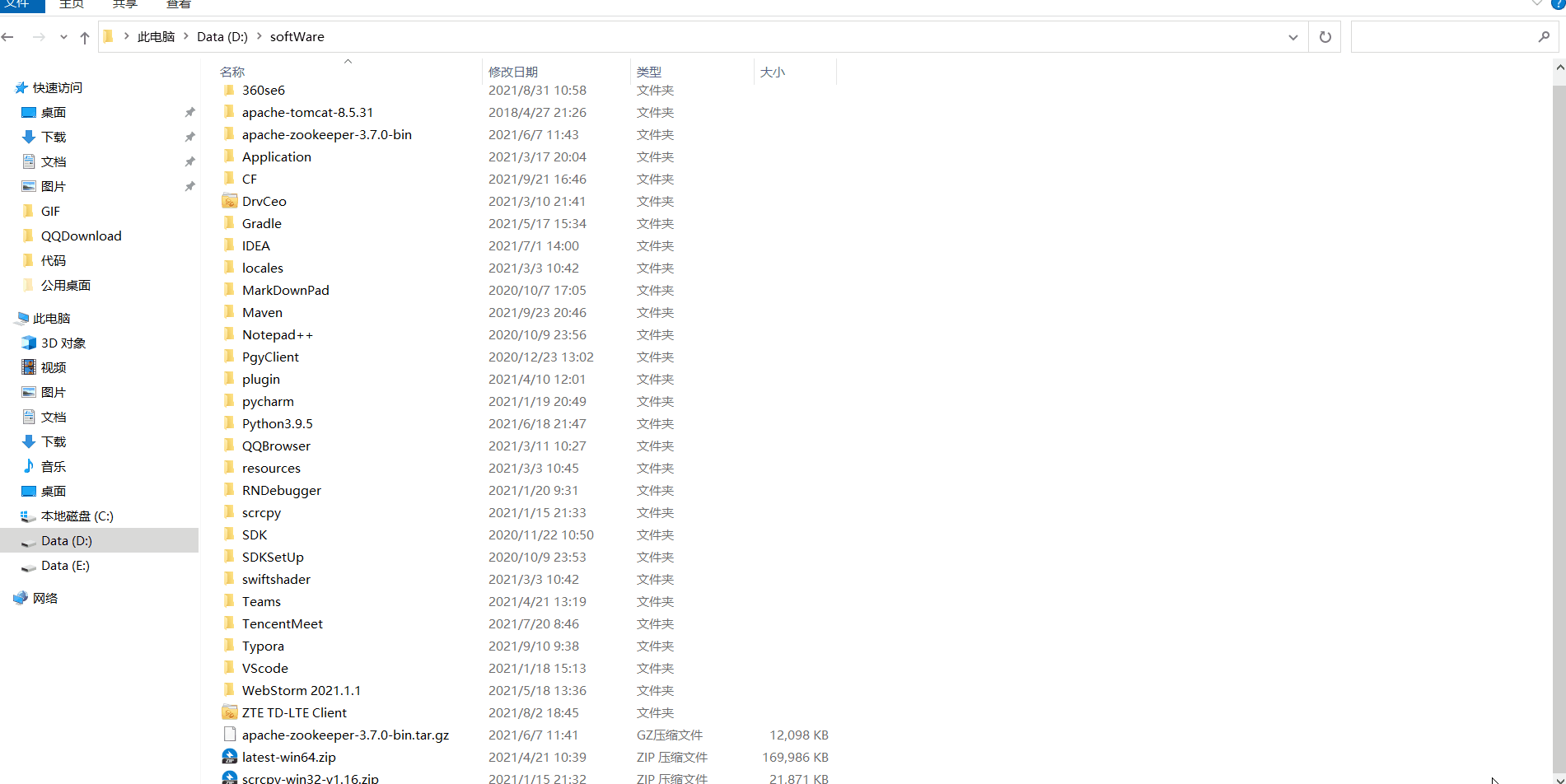
Task: Click the Maven folder icon
Action: point(229,312)
